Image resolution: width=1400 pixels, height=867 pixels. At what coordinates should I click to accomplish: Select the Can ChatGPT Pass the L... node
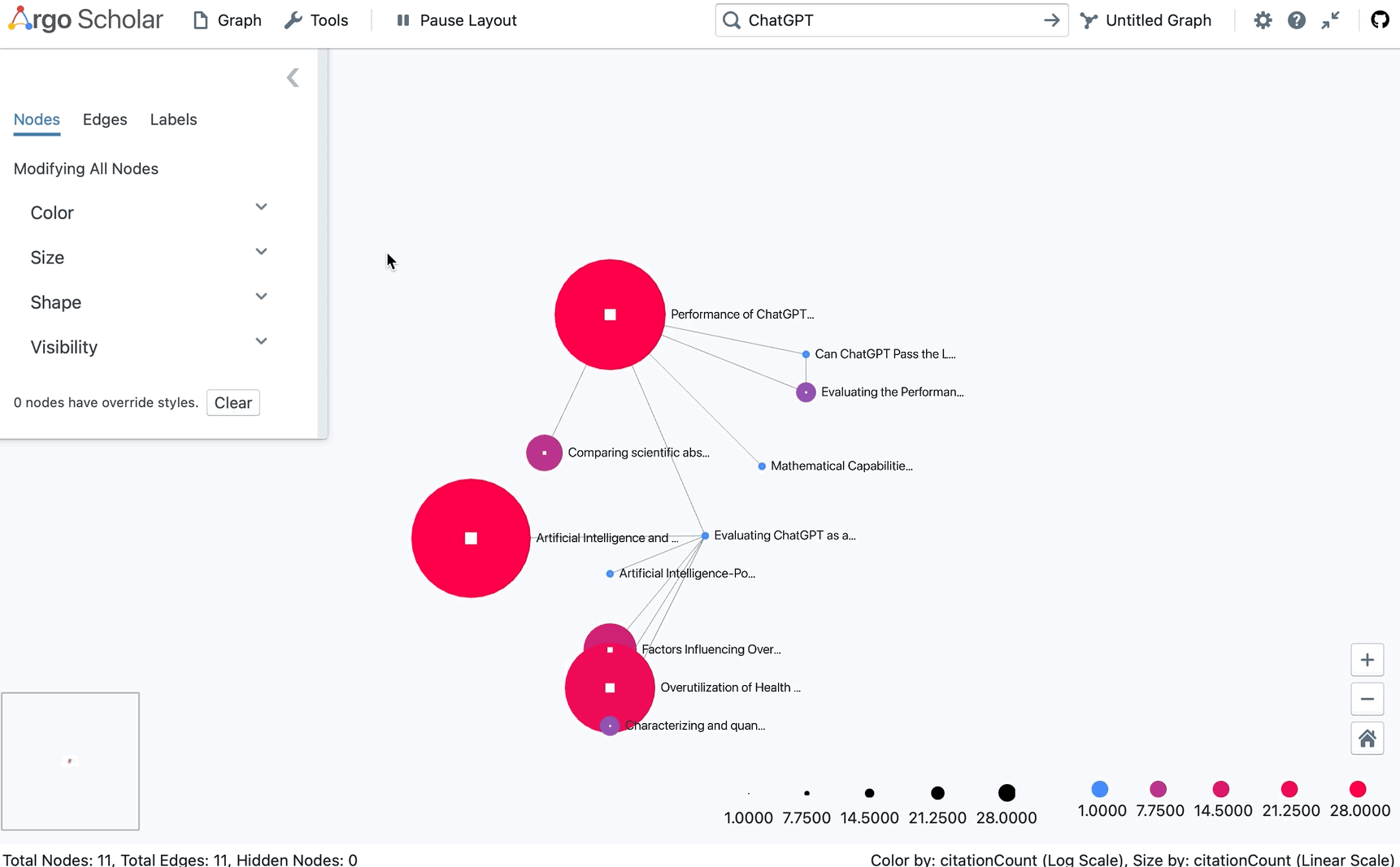point(806,354)
